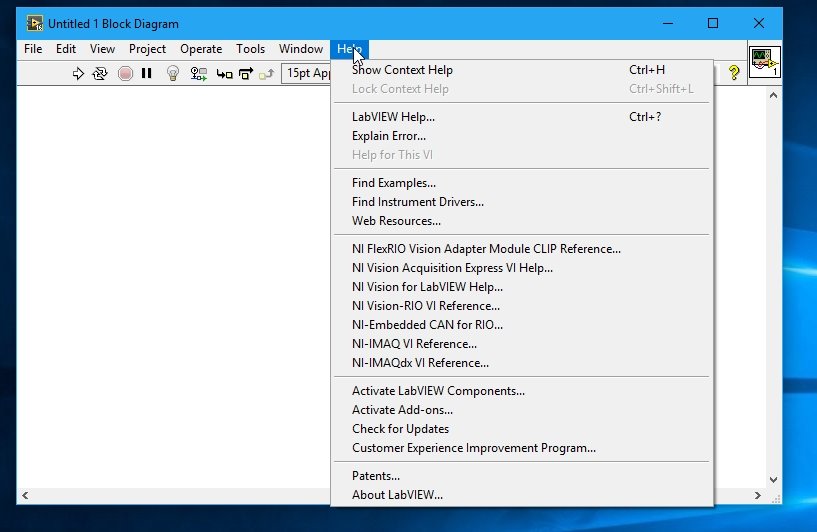Click the Step Into icon
This screenshot has width=817, height=532.
click(x=224, y=74)
